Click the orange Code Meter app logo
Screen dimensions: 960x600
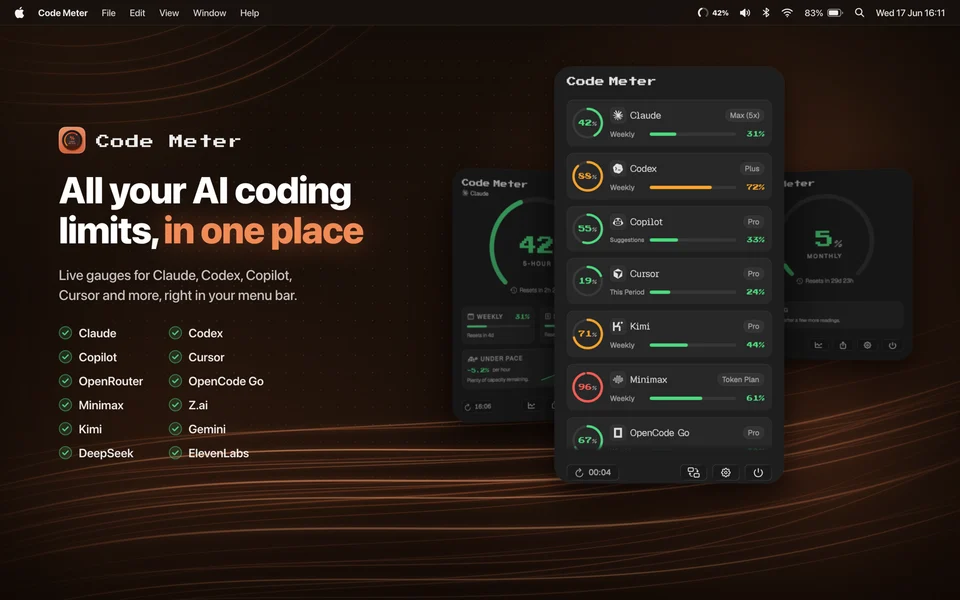coord(72,140)
